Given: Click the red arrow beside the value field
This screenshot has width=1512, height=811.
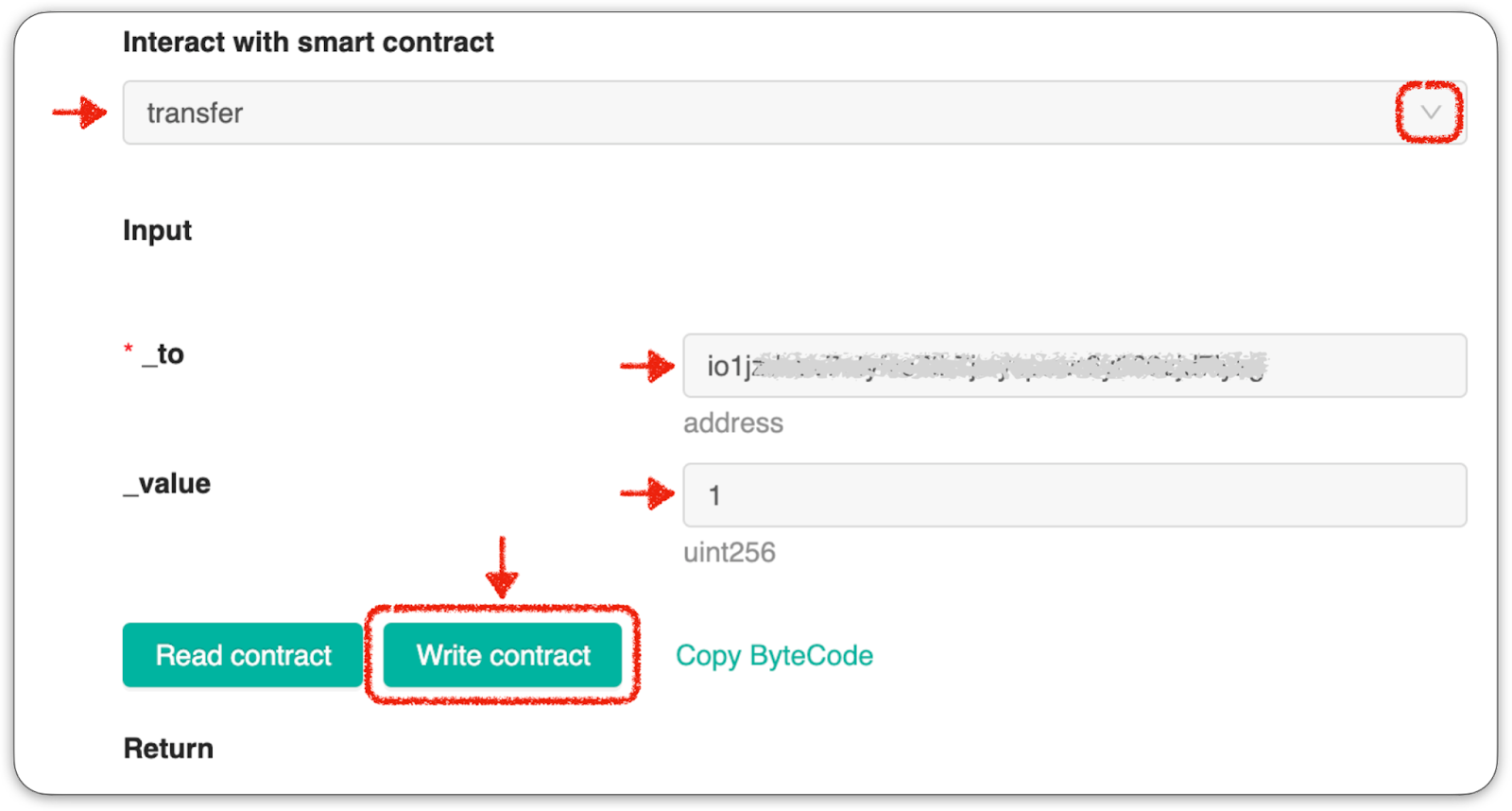Looking at the screenshot, I should pos(647,492).
